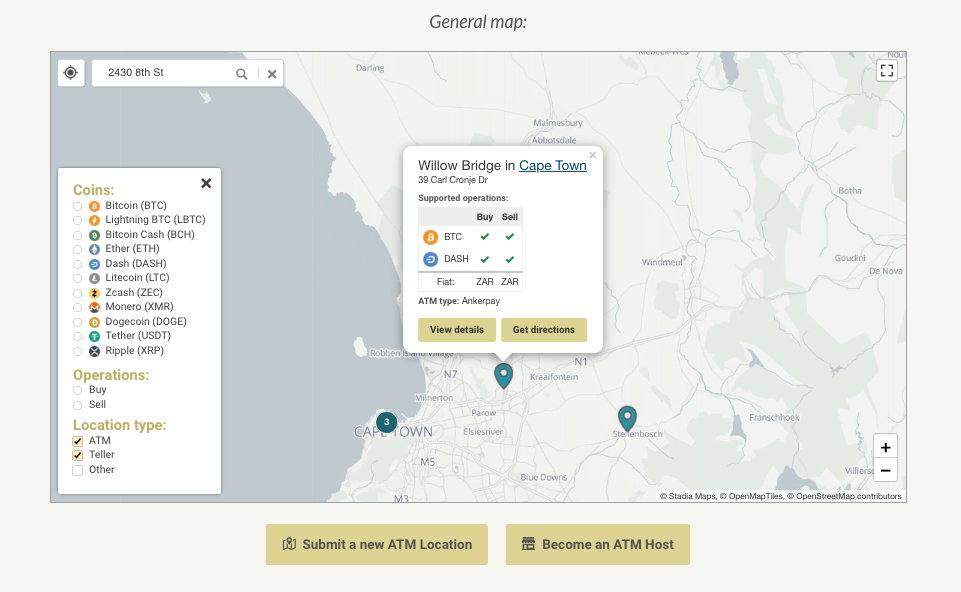
Task: Open the OpenMapTiles attribution link
Action: tap(756, 496)
